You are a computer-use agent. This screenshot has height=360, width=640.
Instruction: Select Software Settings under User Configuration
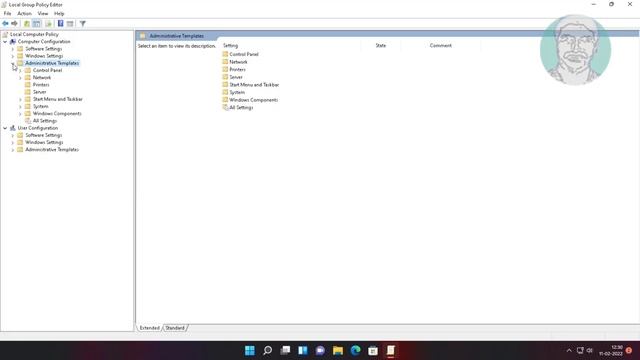click(x=44, y=135)
